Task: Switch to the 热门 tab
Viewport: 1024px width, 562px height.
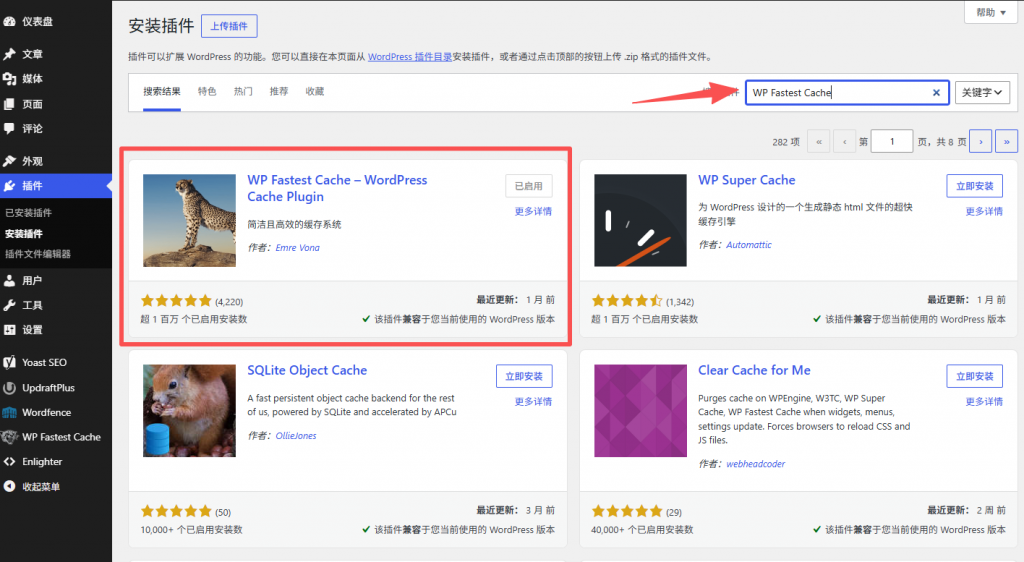Action: [x=243, y=91]
